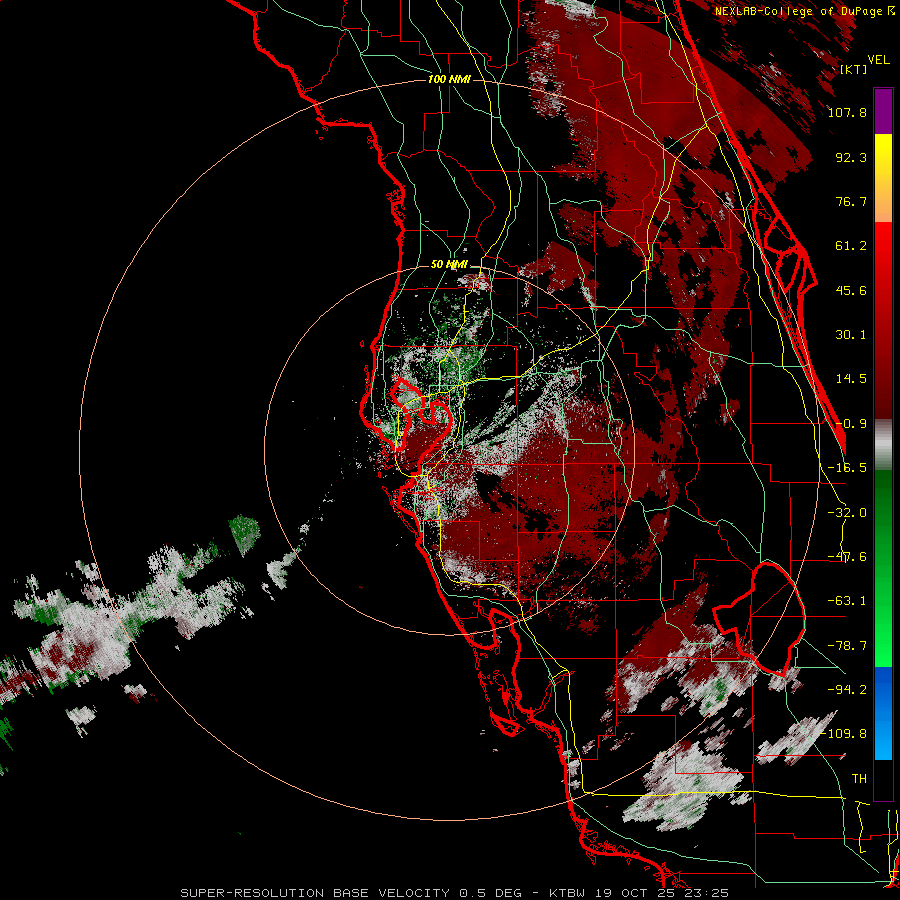Click the -16.5 velocity legend value
This screenshot has height=900, width=900.
pos(847,468)
